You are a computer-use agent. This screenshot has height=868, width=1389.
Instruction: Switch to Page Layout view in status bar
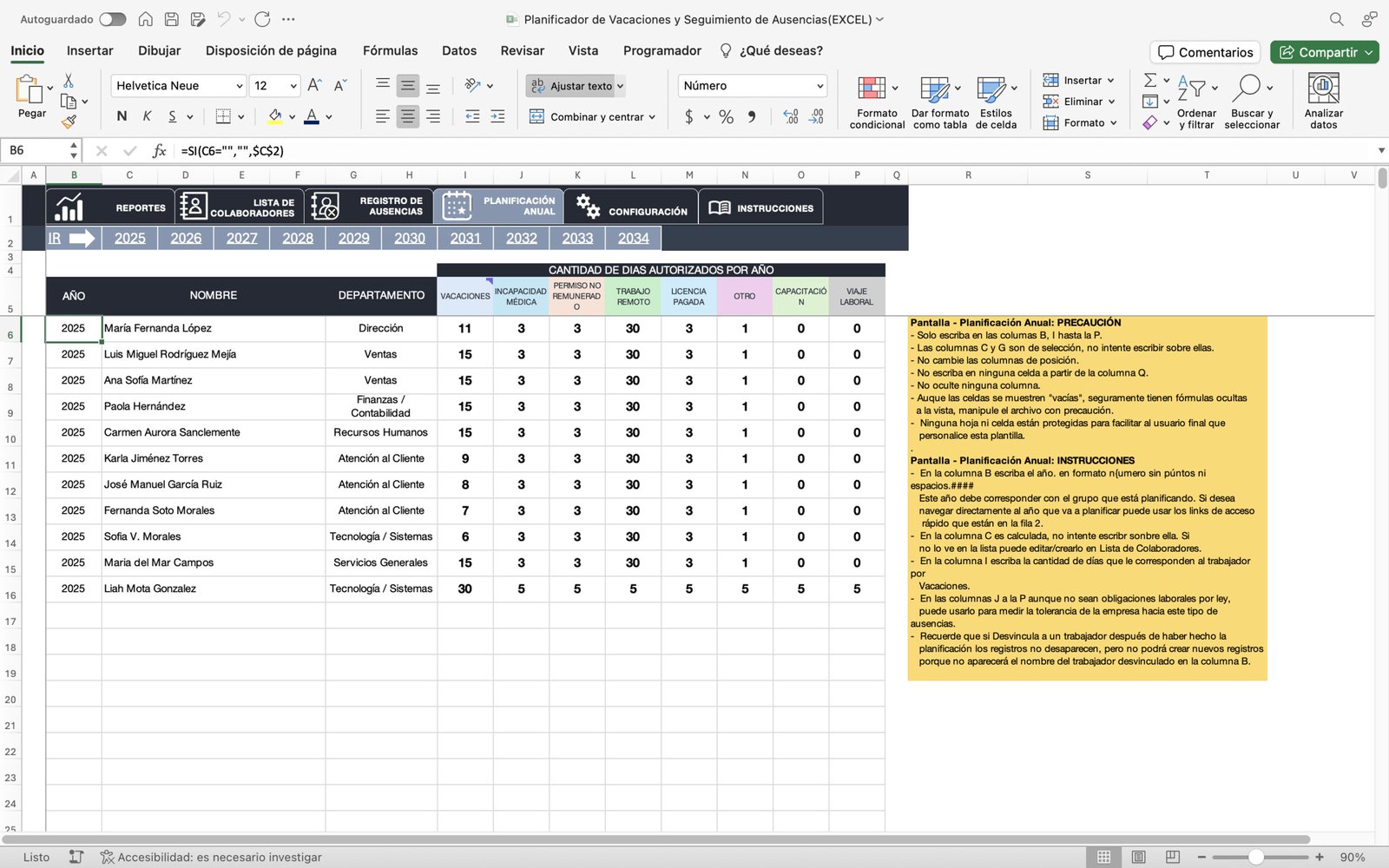click(1138, 857)
